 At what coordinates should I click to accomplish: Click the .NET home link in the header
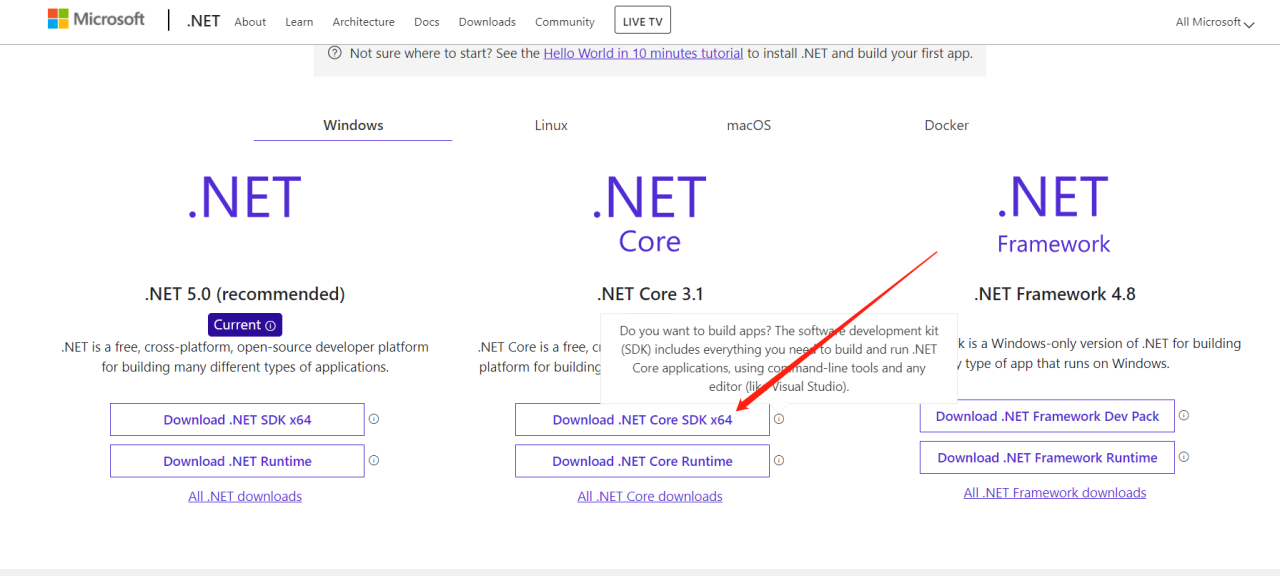pos(203,19)
